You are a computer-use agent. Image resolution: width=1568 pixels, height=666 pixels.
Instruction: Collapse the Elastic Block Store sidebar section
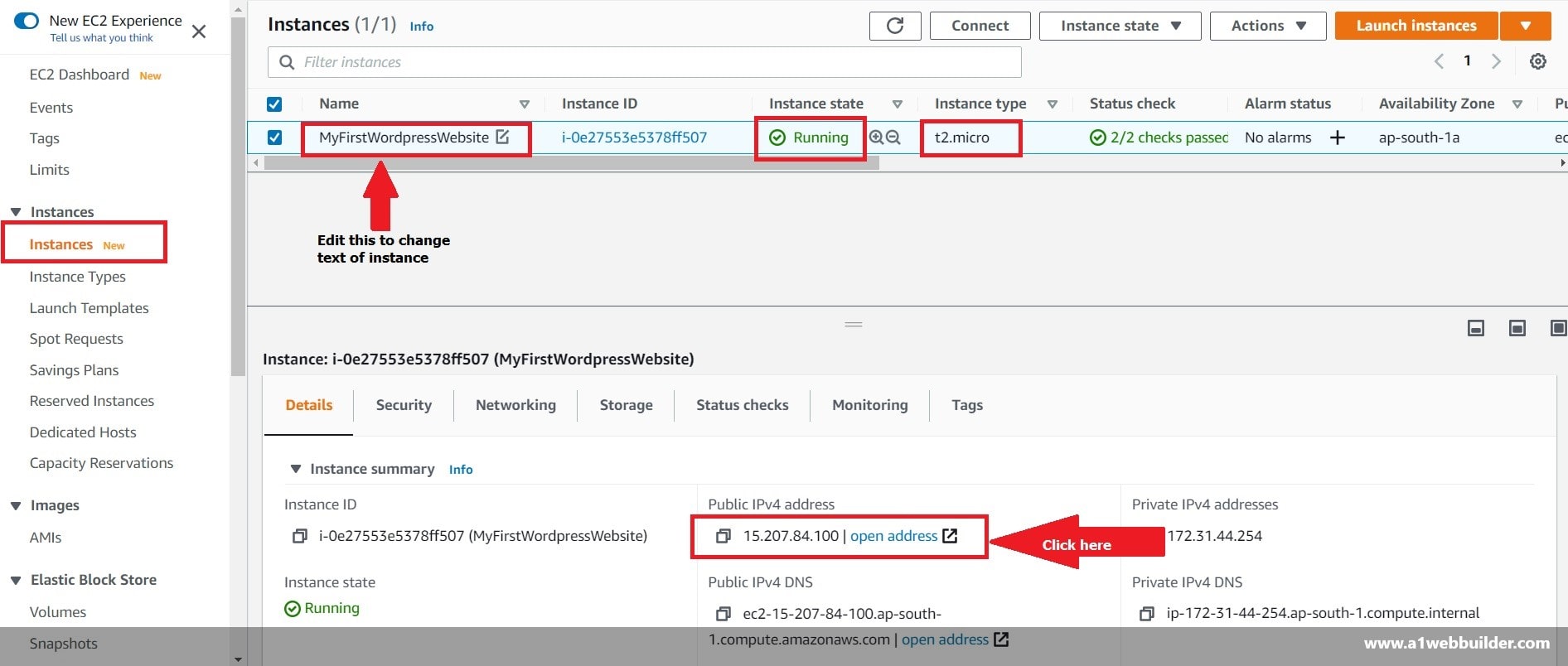16,581
